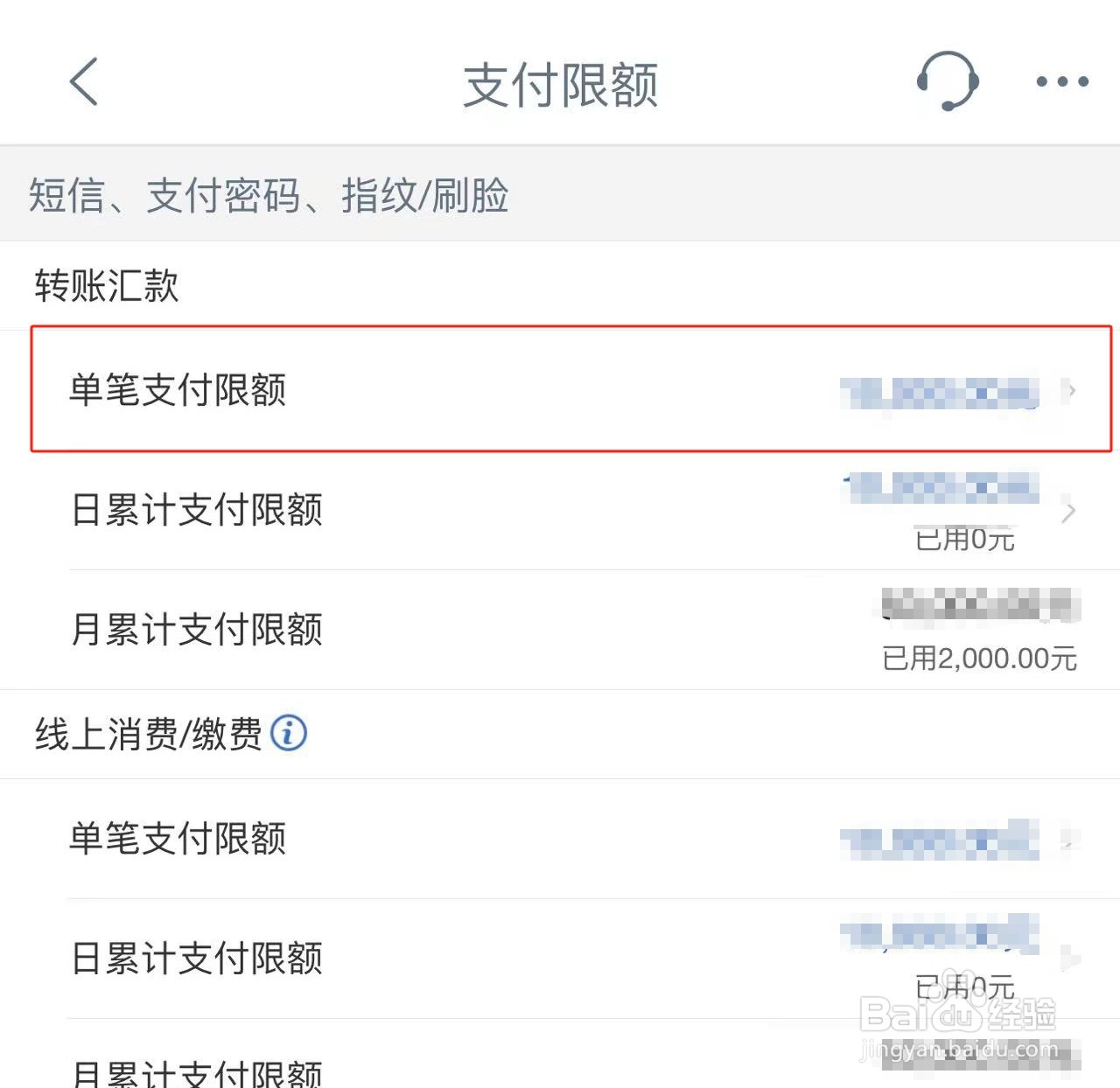Click the back arrow to return

coord(81,82)
